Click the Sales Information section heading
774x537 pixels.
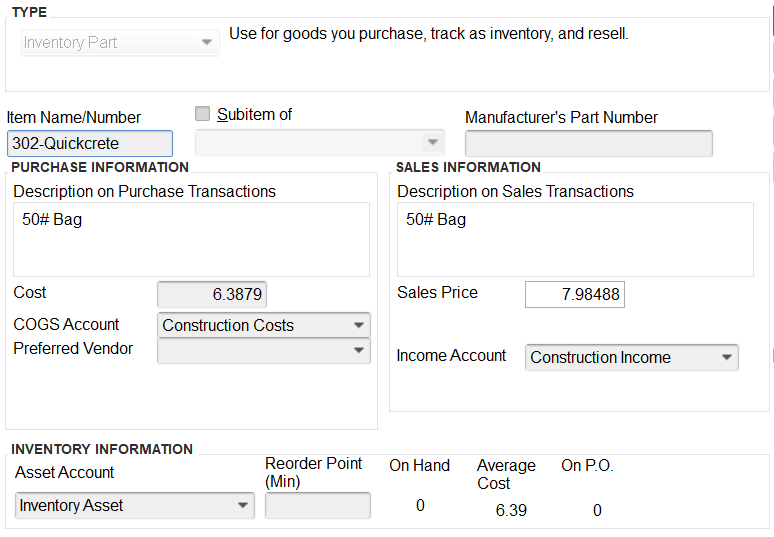coord(468,167)
